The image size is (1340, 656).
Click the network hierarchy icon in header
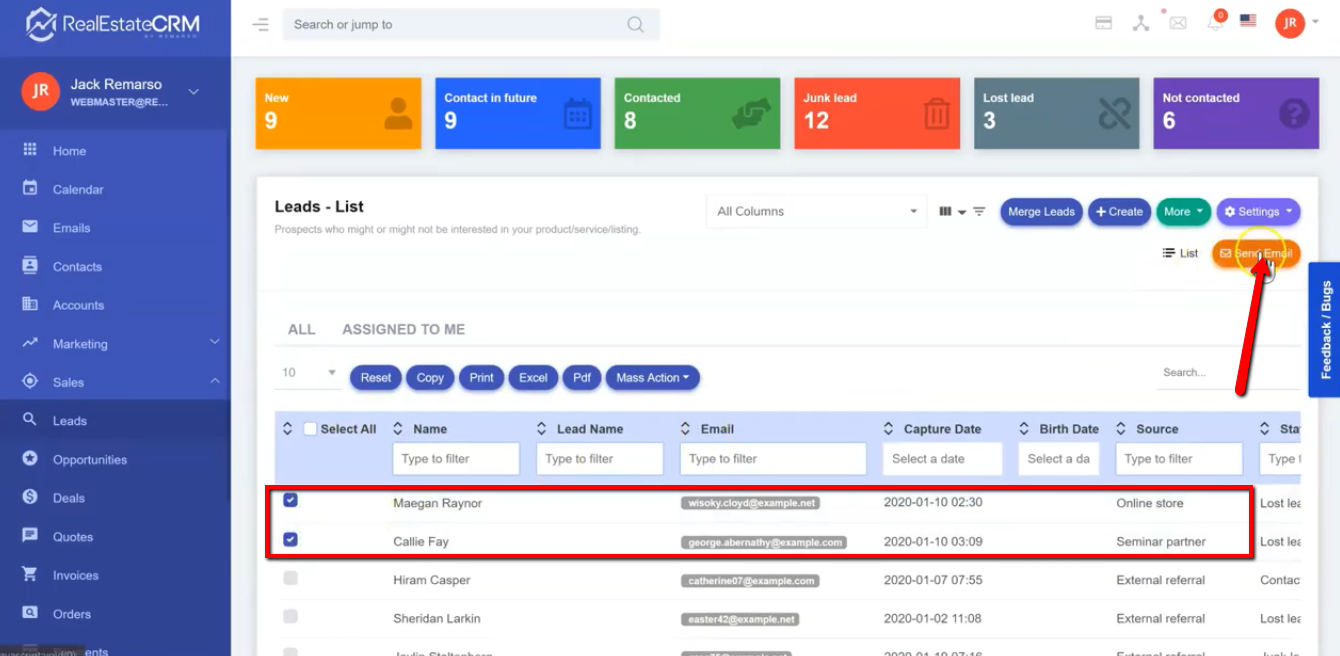[x=1141, y=24]
